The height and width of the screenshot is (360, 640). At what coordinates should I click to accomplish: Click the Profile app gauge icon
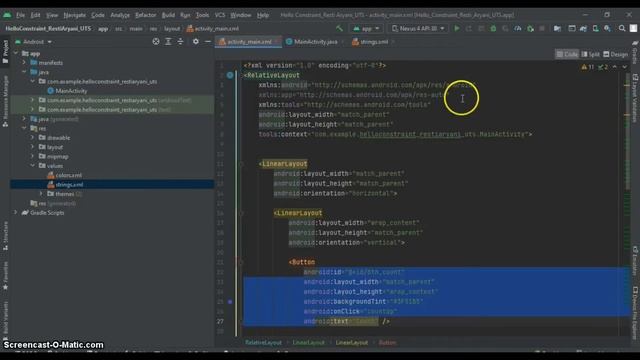coord(518,29)
